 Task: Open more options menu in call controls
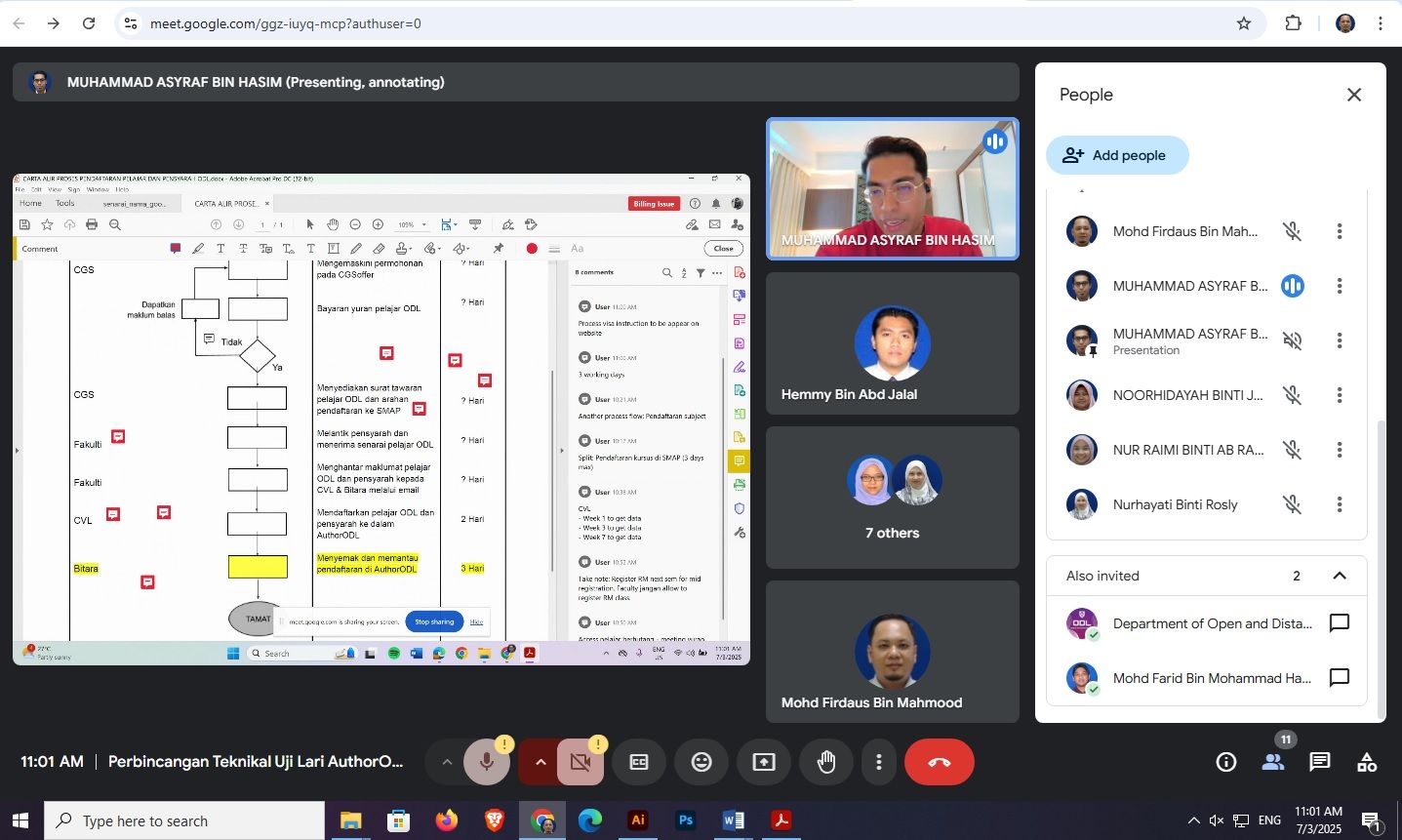coord(879,762)
